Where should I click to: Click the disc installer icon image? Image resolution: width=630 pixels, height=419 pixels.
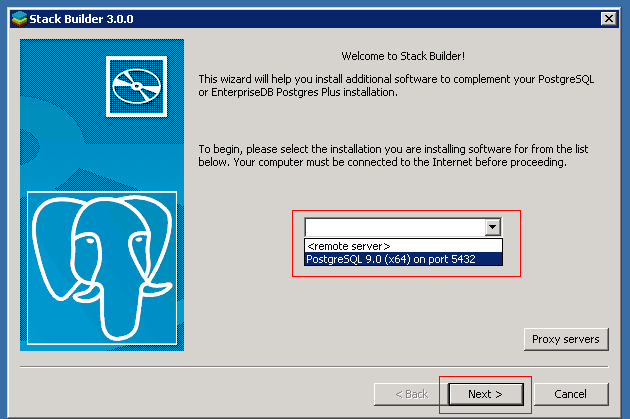136,86
